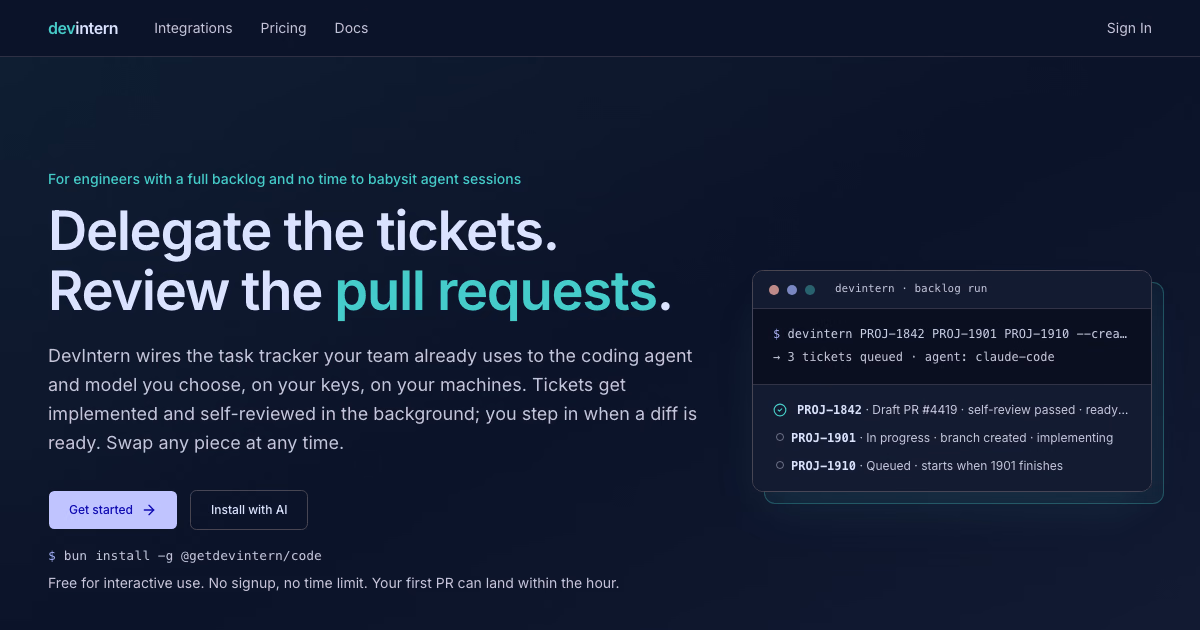The height and width of the screenshot is (630, 1200).
Task: Click the green dot in terminal header
Action: pos(810,289)
